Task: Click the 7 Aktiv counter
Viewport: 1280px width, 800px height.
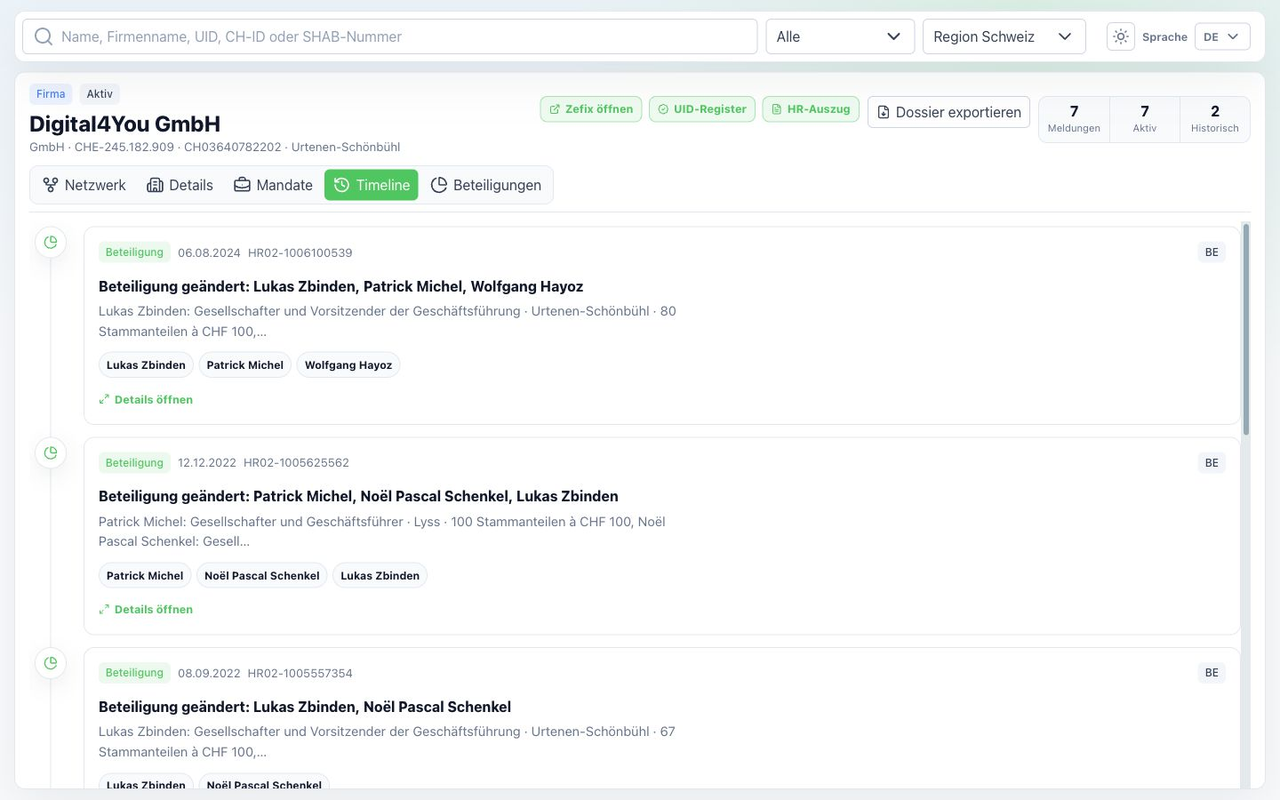Action: pos(1145,119)
